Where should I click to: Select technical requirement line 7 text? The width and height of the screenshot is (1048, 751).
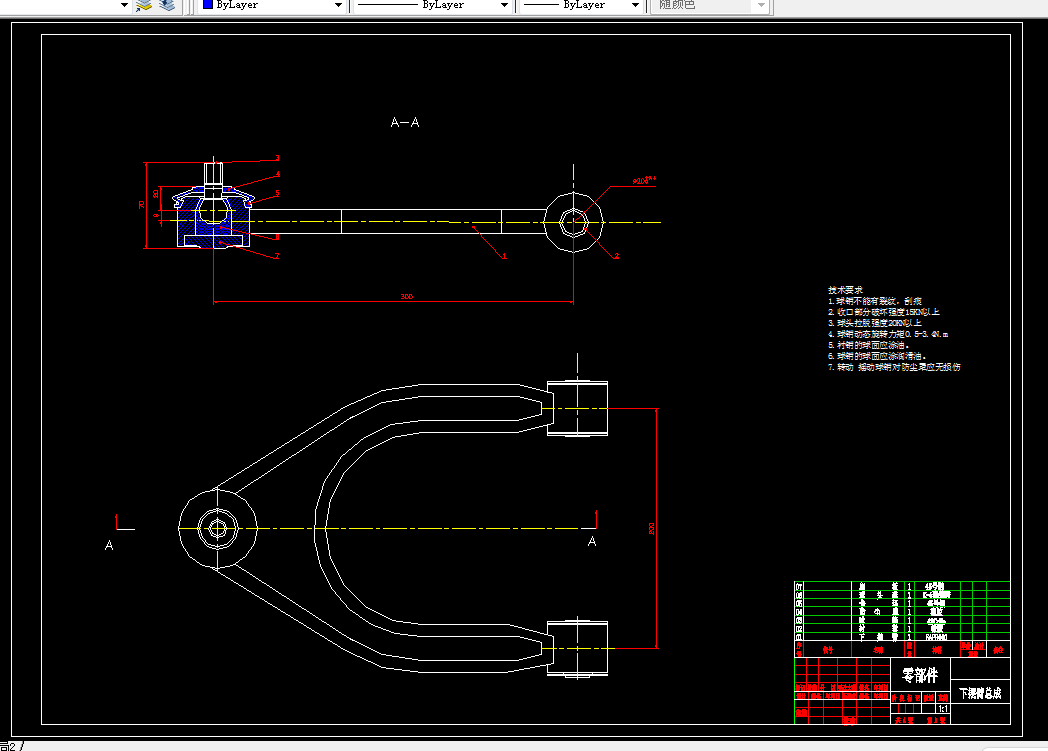(x=894, y=367)
